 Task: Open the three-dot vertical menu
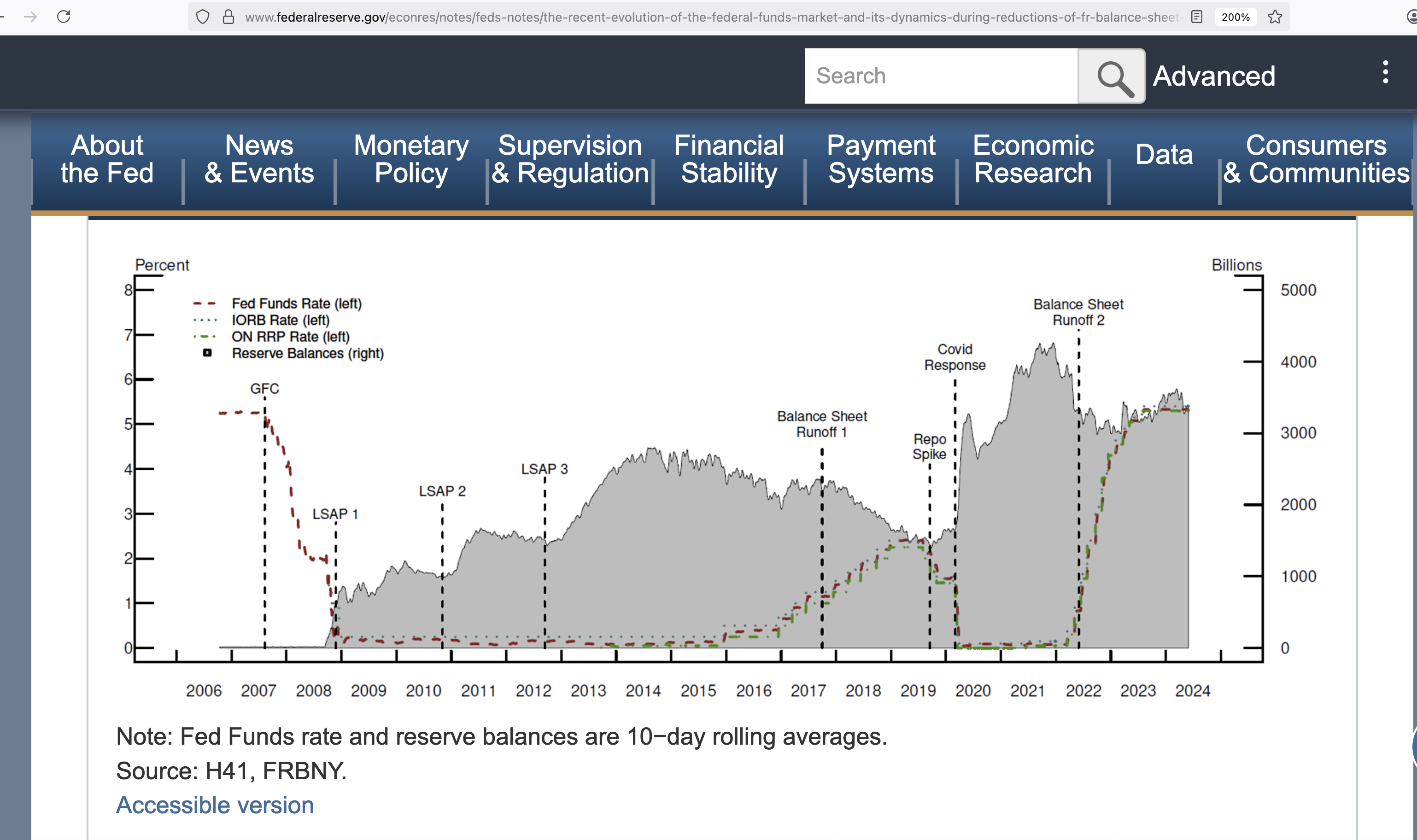(1385, 72)
